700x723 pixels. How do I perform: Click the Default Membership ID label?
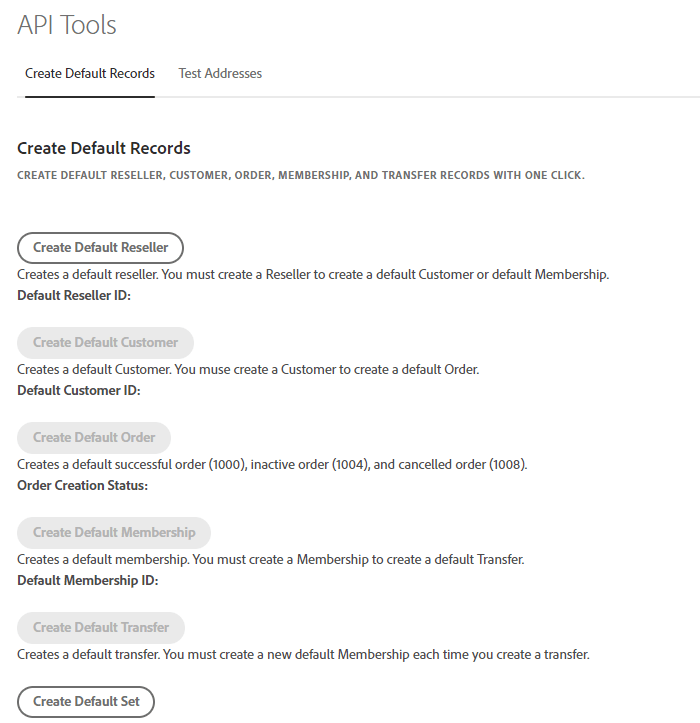(x=88, y=581)
